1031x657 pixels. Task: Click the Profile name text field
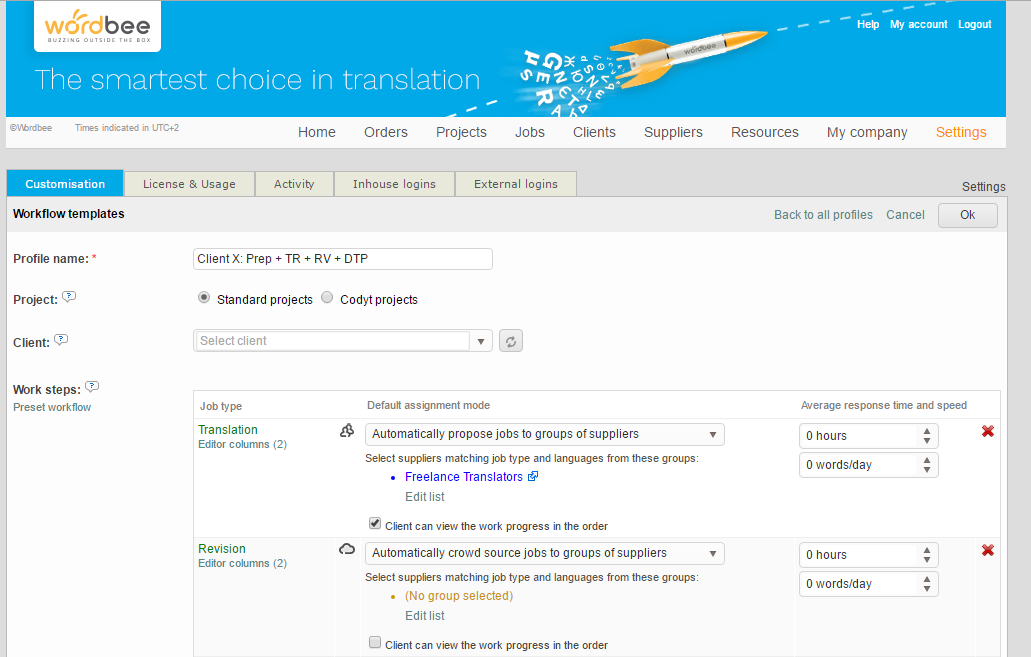click(343, 259)
